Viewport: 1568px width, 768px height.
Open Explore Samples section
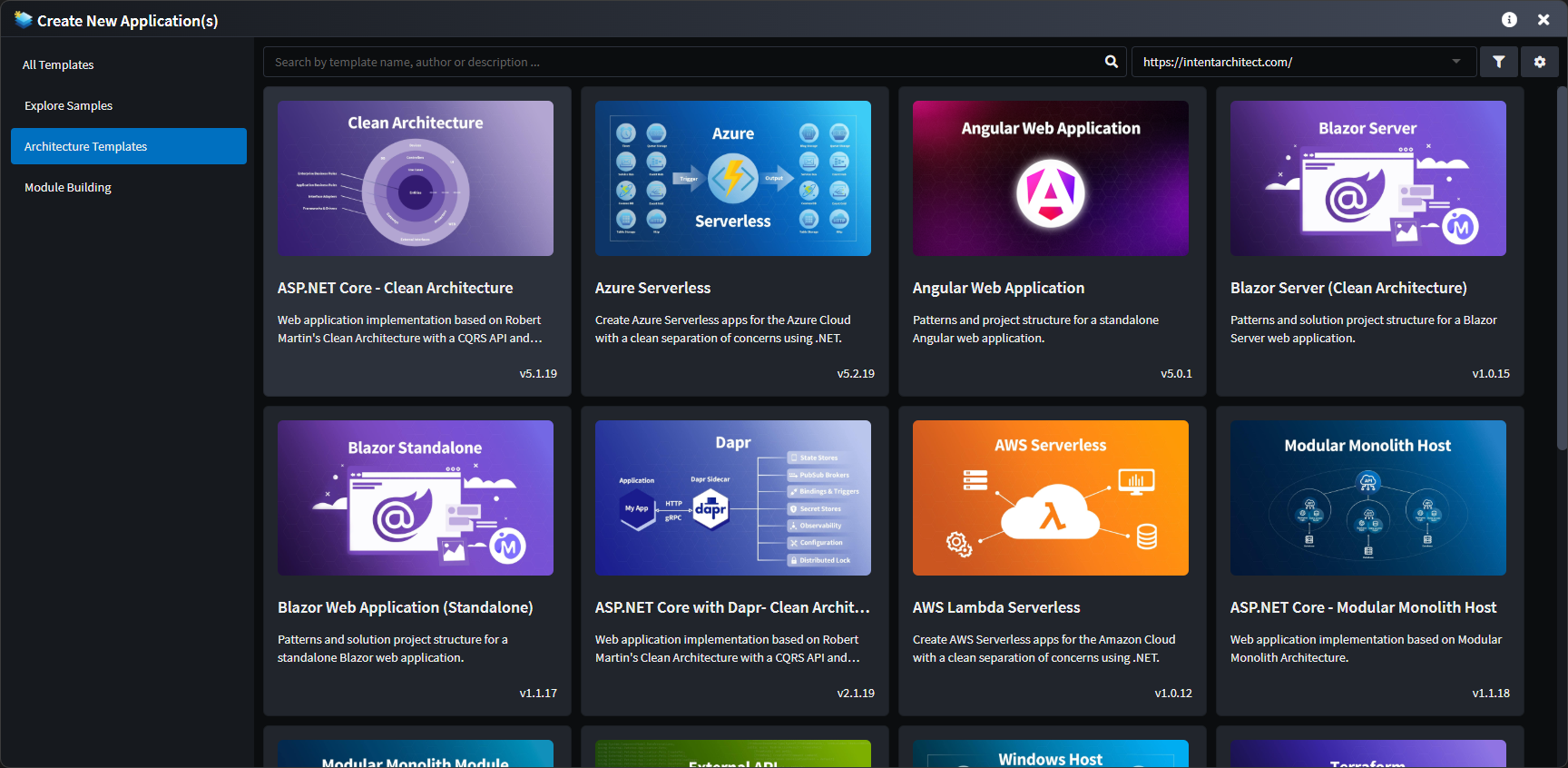tap(129, 105)
